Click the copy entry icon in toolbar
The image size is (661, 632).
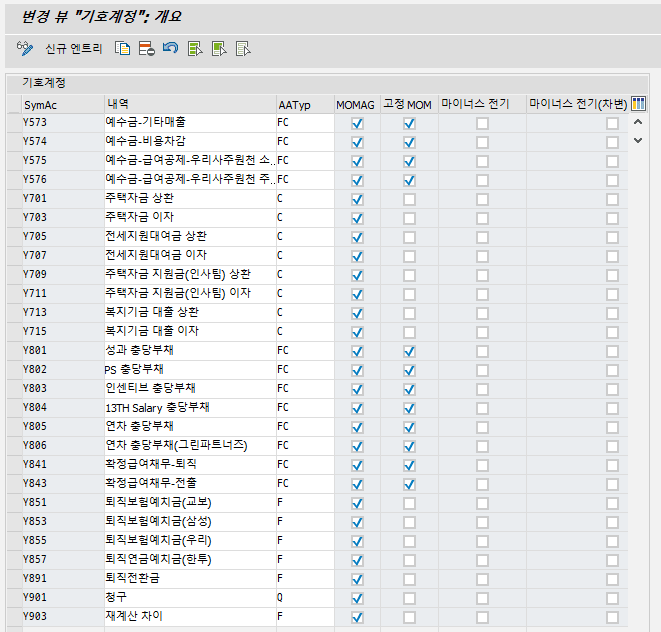(123, 48)
